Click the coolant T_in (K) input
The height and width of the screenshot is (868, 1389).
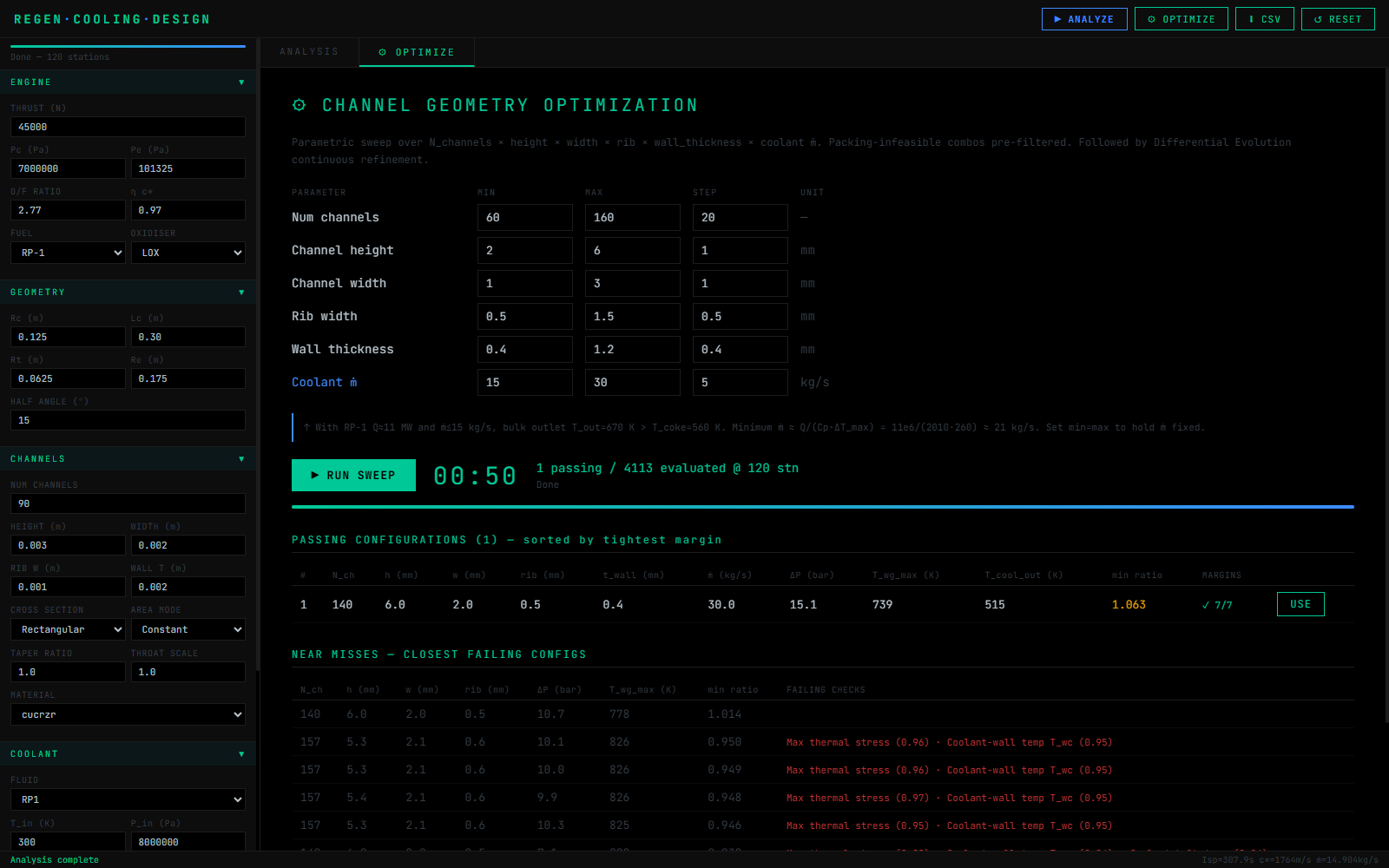(68, 842)
